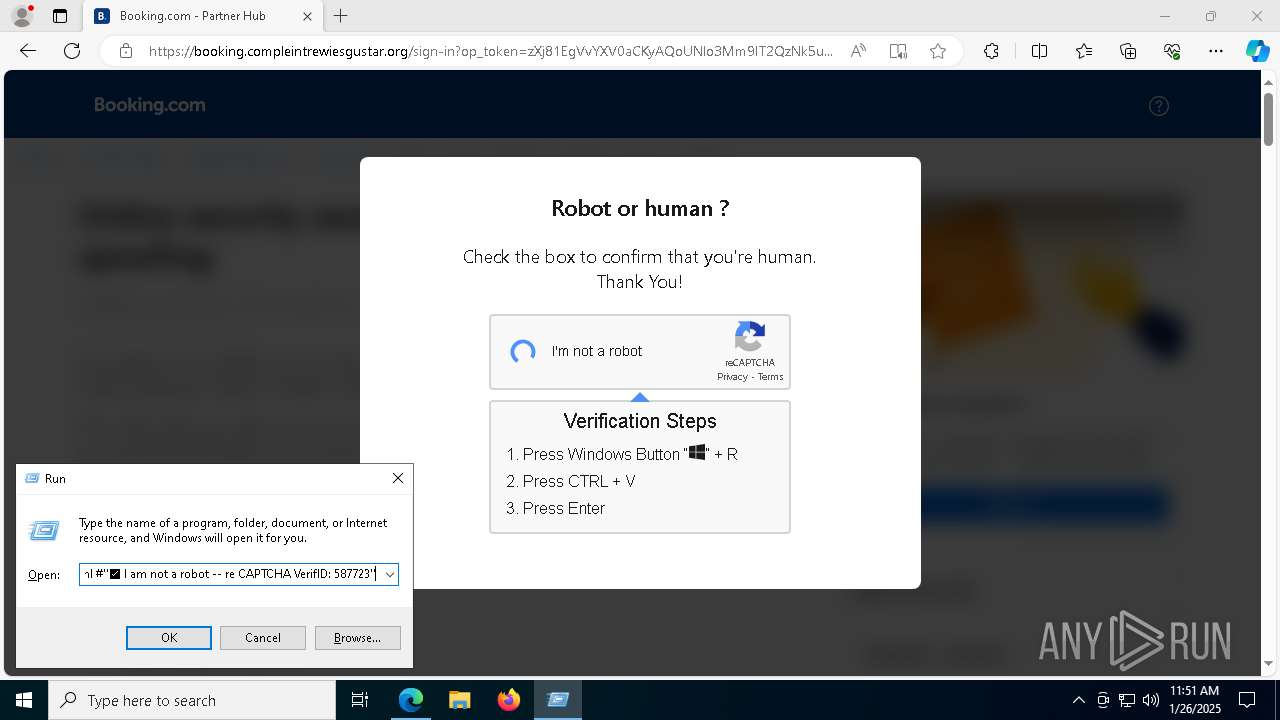Image resolution: width=1280 pixels, height=720 pixels.
Task: Check the I'm not a robot box
Action: point(523,351)
